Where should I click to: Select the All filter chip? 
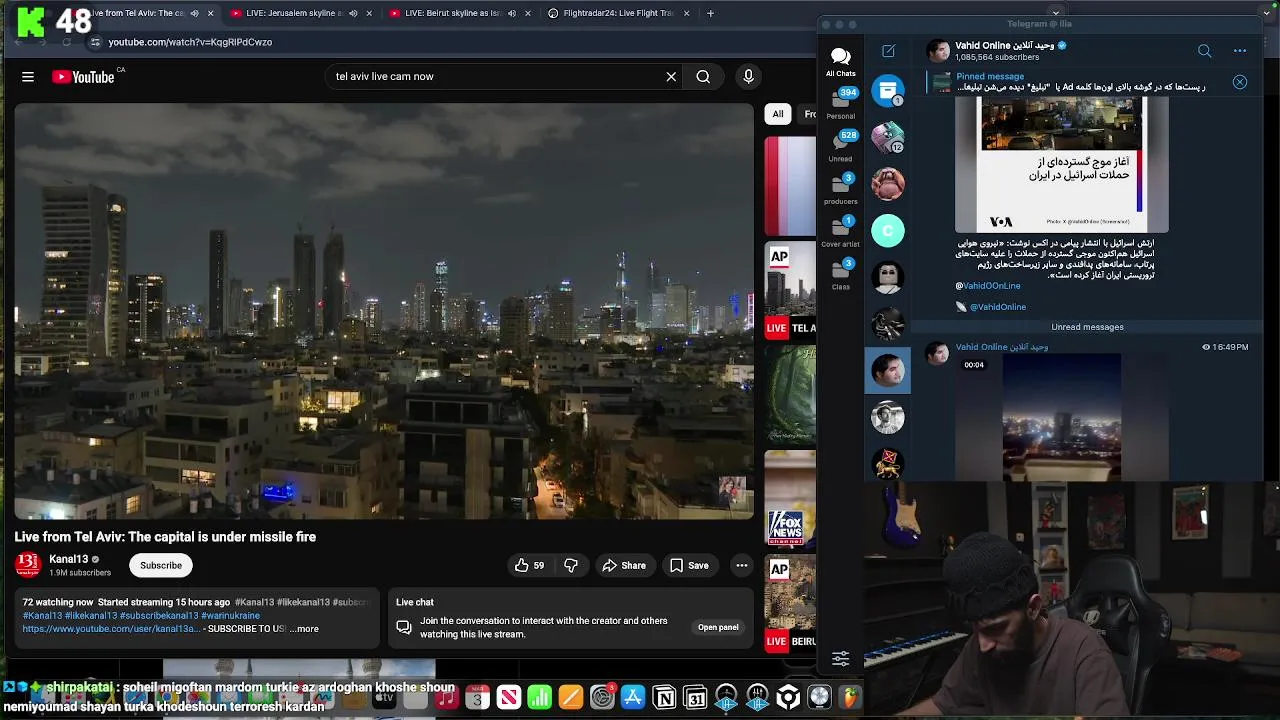(x=778, y=114)
